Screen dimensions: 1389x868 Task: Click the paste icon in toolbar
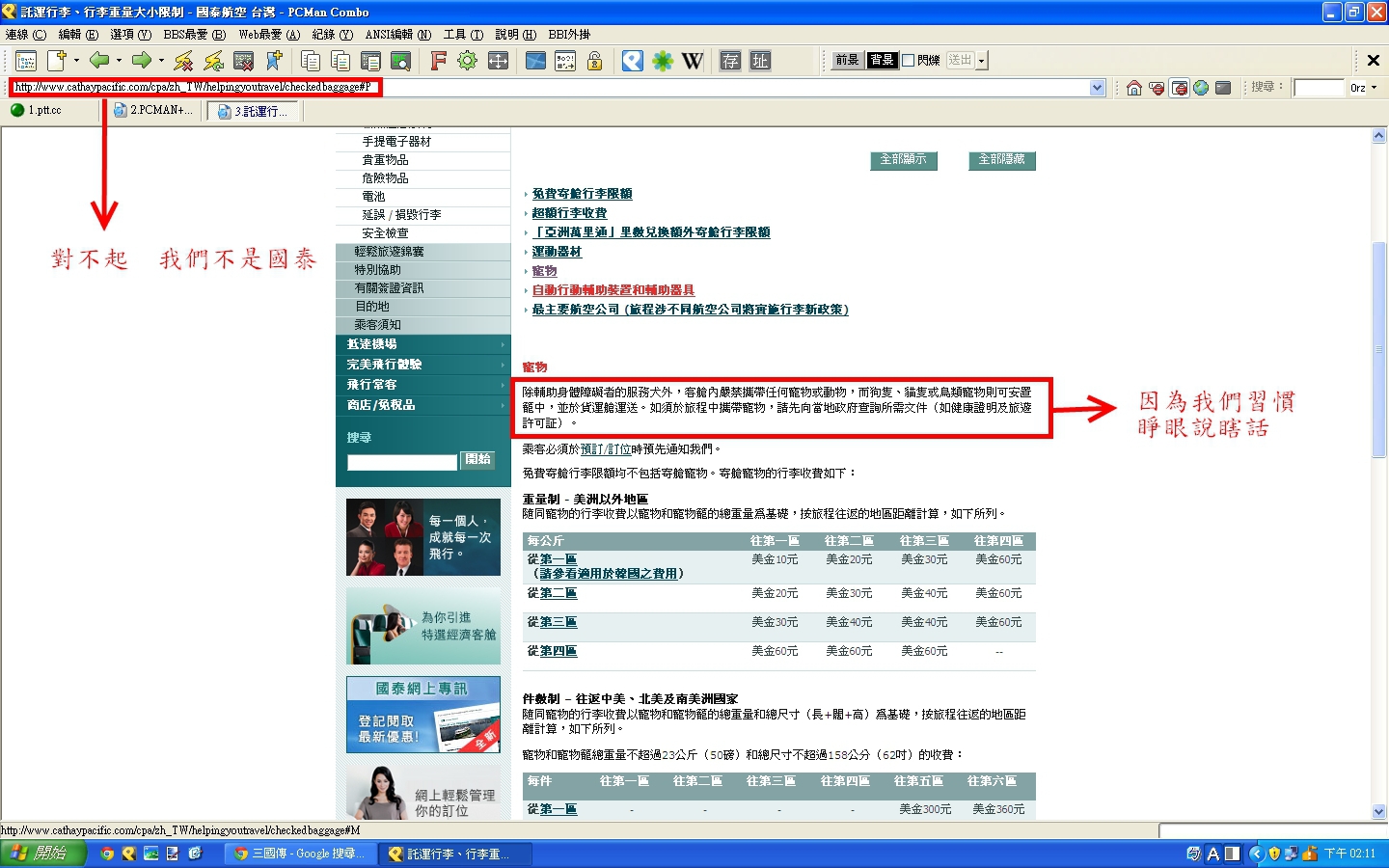pyautogui.click(x=340, y=61)
